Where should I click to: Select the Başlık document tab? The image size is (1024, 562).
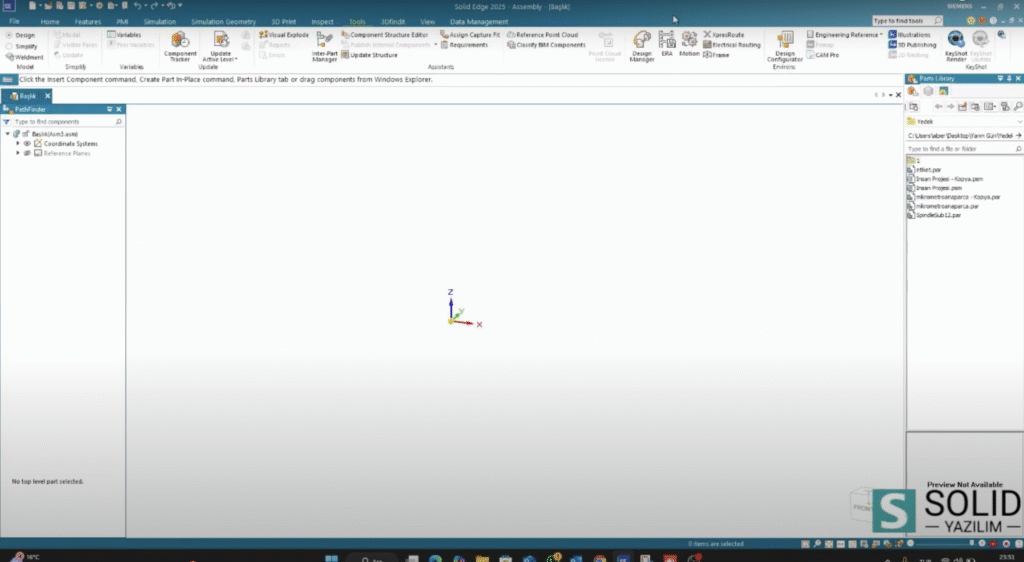[26, 96]
